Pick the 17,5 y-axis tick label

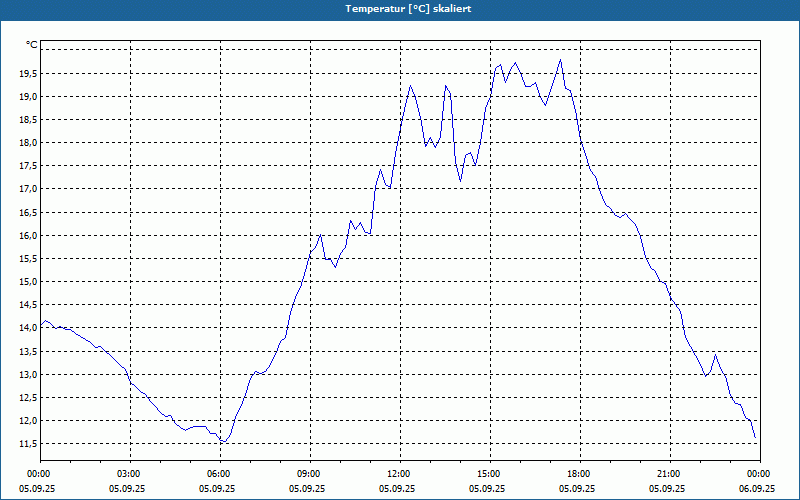[28, 166]
